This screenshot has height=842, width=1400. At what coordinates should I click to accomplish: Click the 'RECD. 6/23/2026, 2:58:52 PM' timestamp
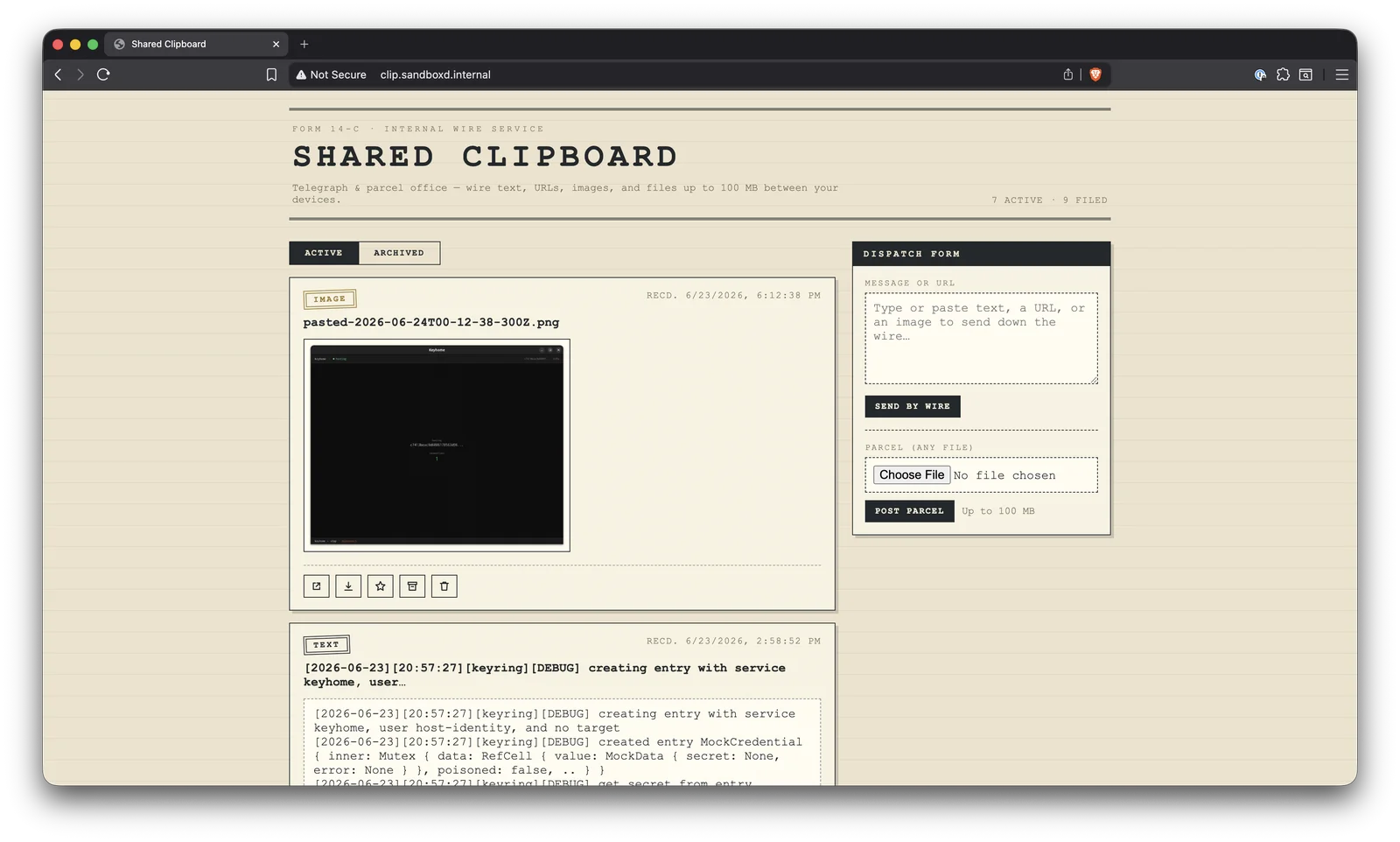[x=733, y=642]
